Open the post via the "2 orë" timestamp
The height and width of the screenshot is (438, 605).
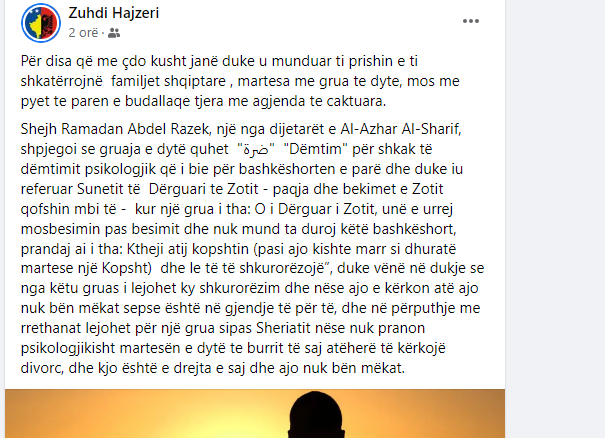pos(83,33)
